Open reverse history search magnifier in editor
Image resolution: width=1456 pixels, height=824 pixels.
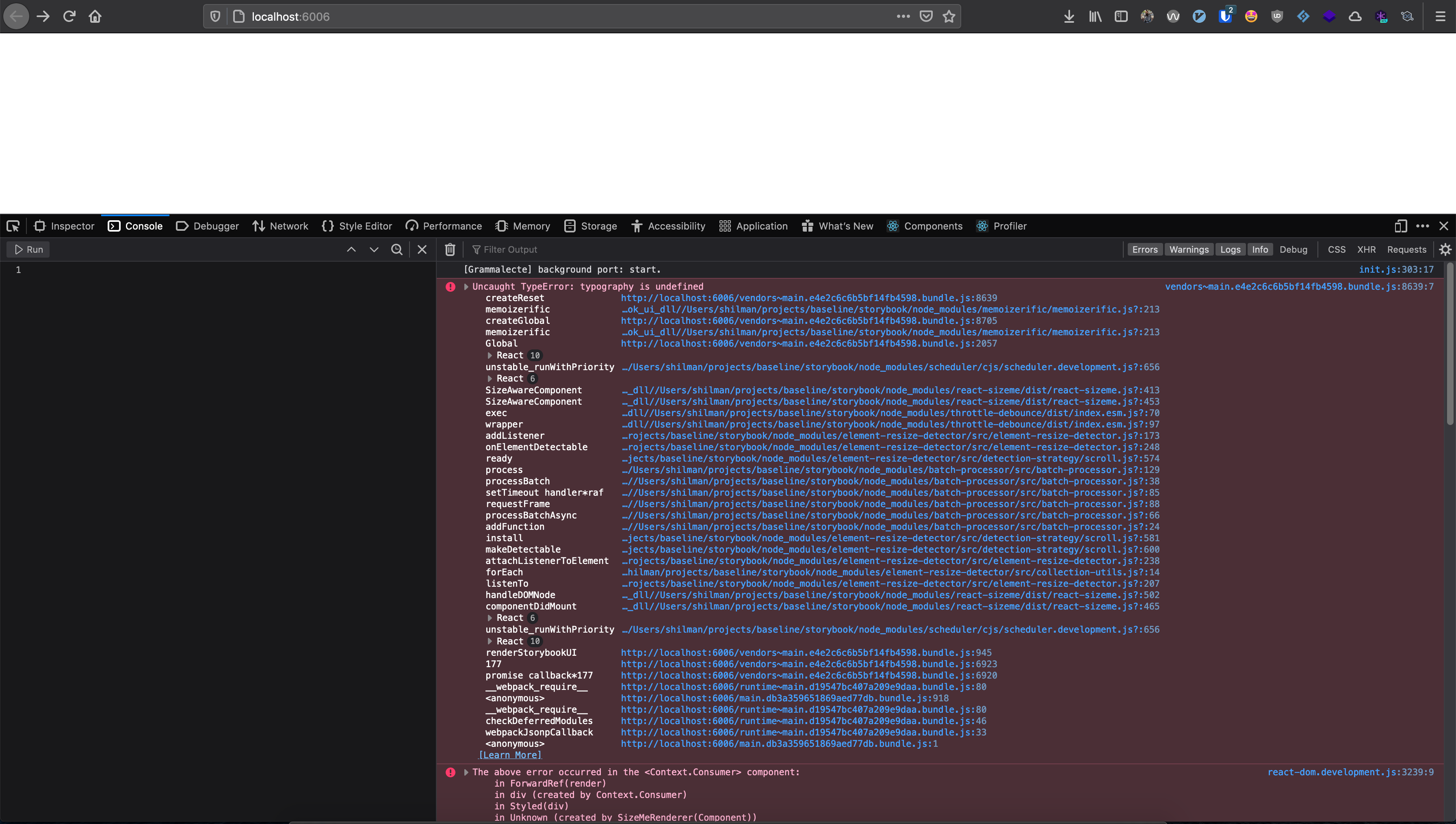tap(397, 249)
